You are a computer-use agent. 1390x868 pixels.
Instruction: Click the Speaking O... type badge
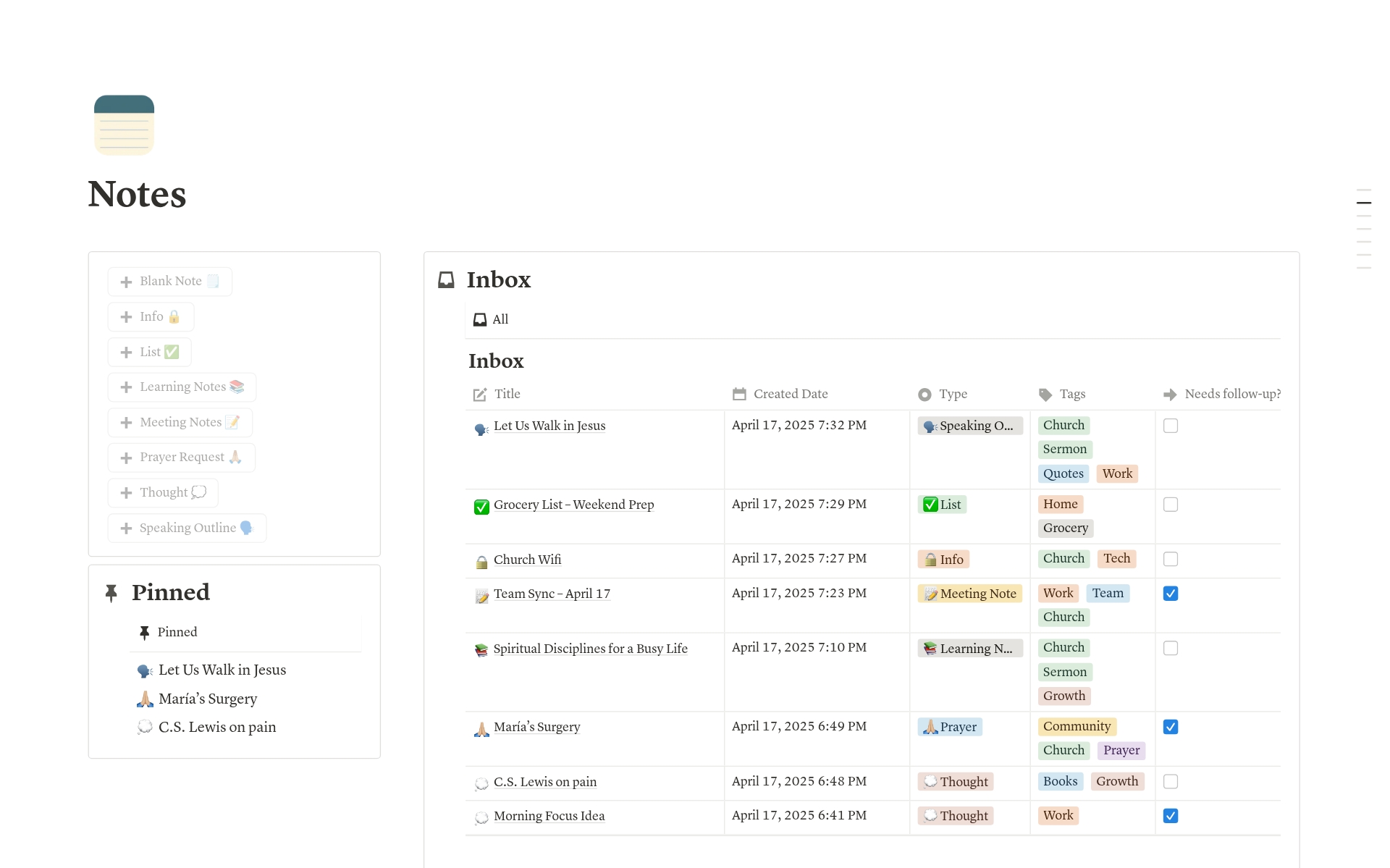970,426
